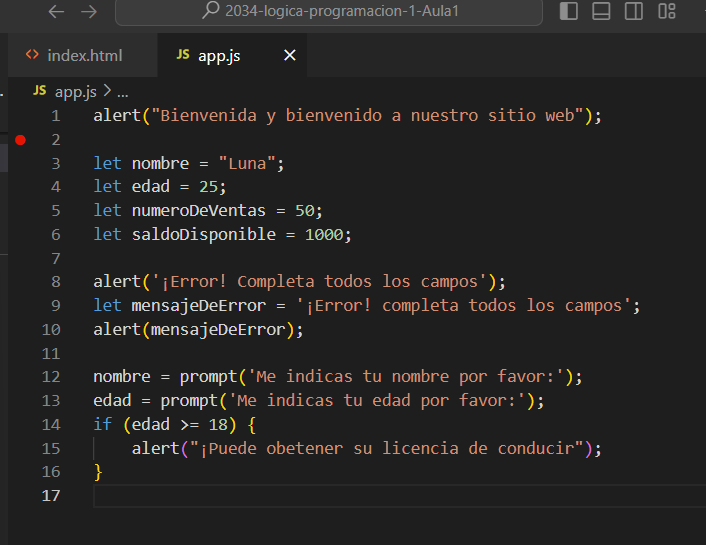Click saldoDisponible on line 6
The image size is (706, 545).
point(204,234)
